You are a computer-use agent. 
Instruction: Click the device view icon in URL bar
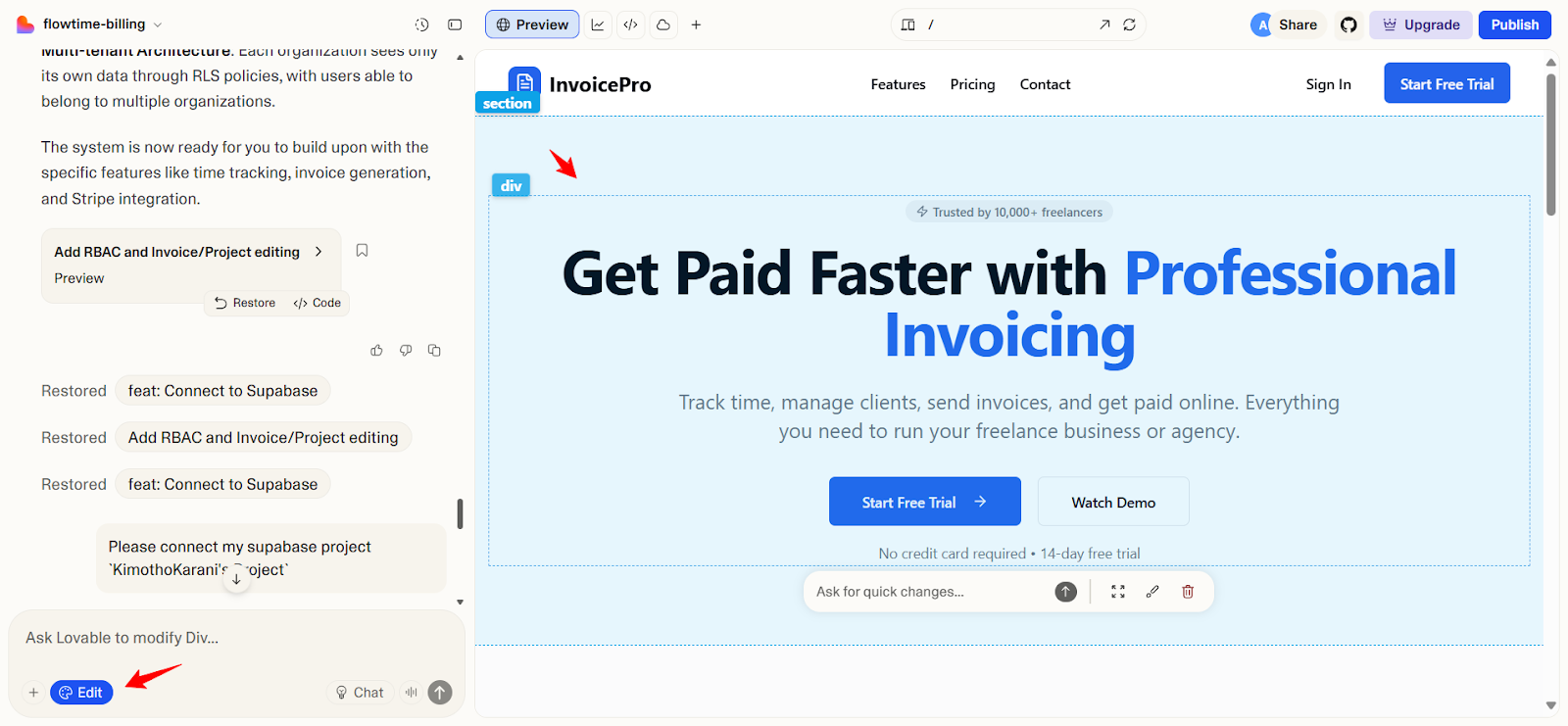tap(908, 24)
